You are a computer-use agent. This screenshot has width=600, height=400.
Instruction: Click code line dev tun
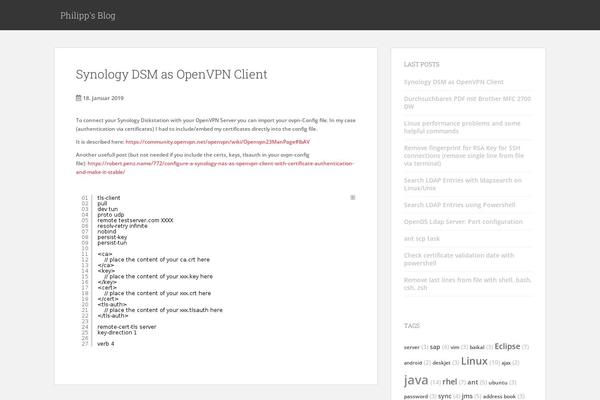click(108, 209)
